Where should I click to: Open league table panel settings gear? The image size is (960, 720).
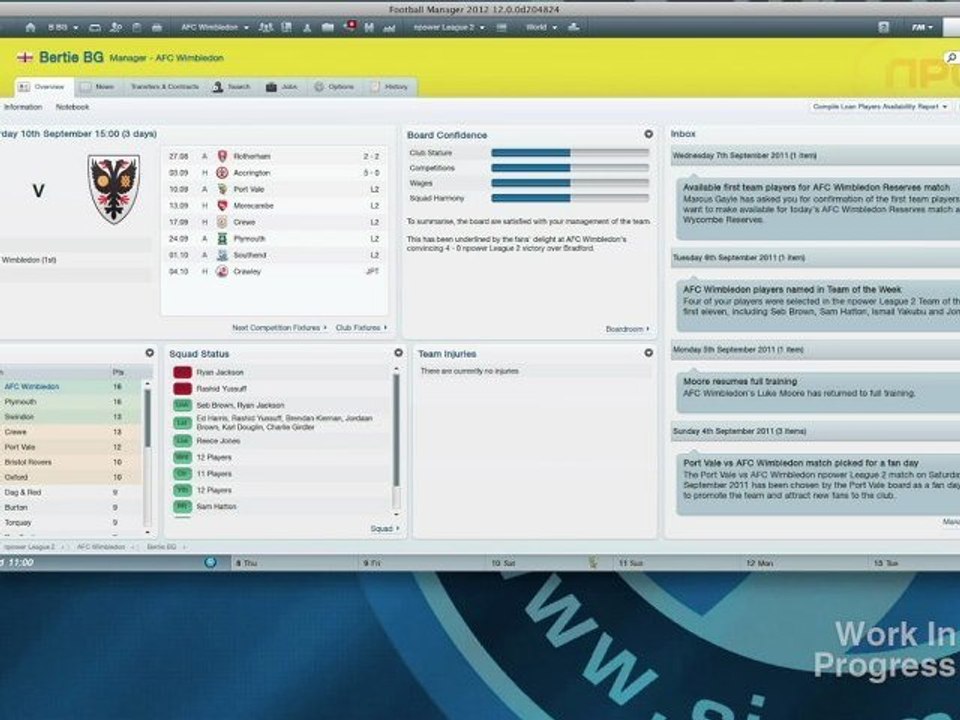pos(149,353)
